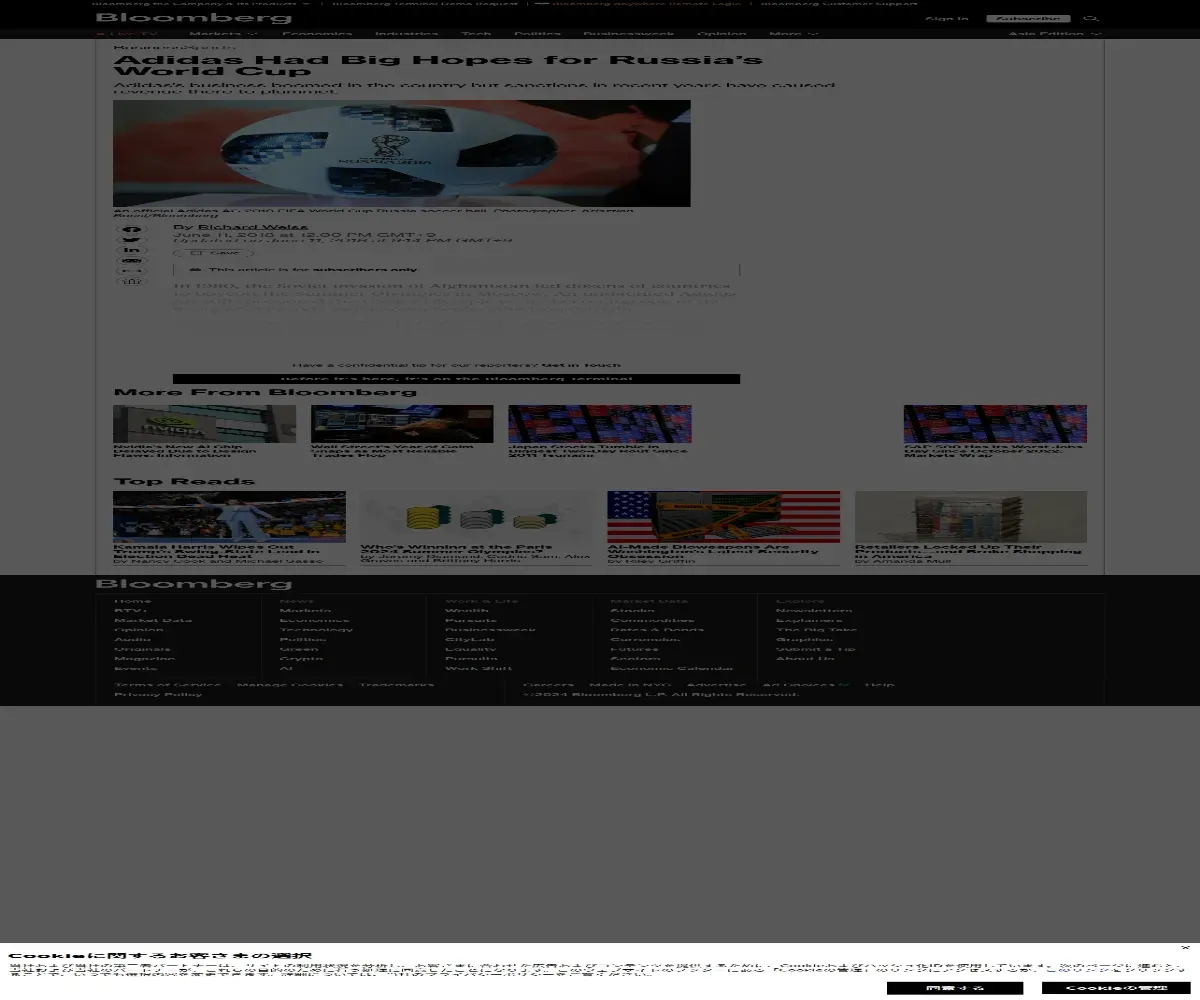Viewport: 1200px width, 1000px height.
Task: Open Help footer link
Action: tap(880, 685)
